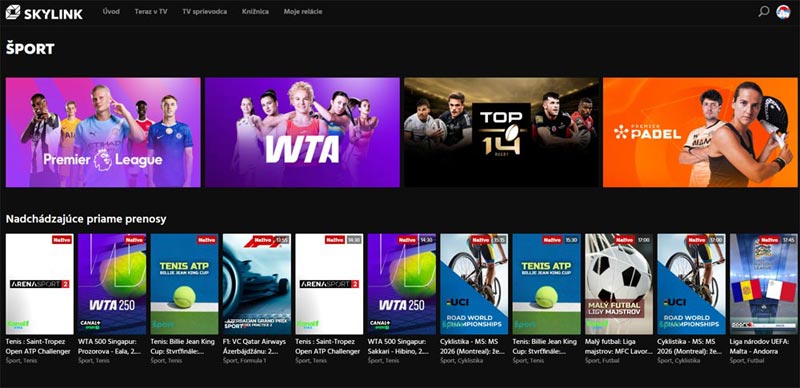Click Naživo badge on 15:15 Cyklistika card
This screenshot has height=388, width=800.
coord(480,239)
